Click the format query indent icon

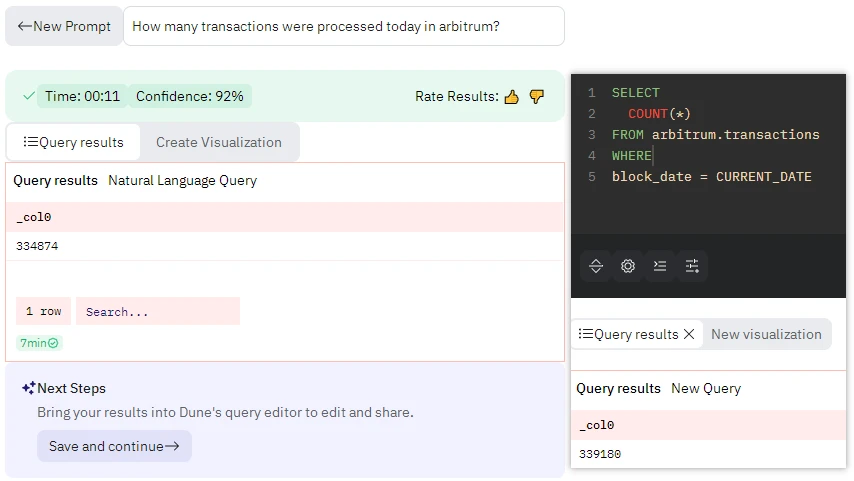point(660,266)
